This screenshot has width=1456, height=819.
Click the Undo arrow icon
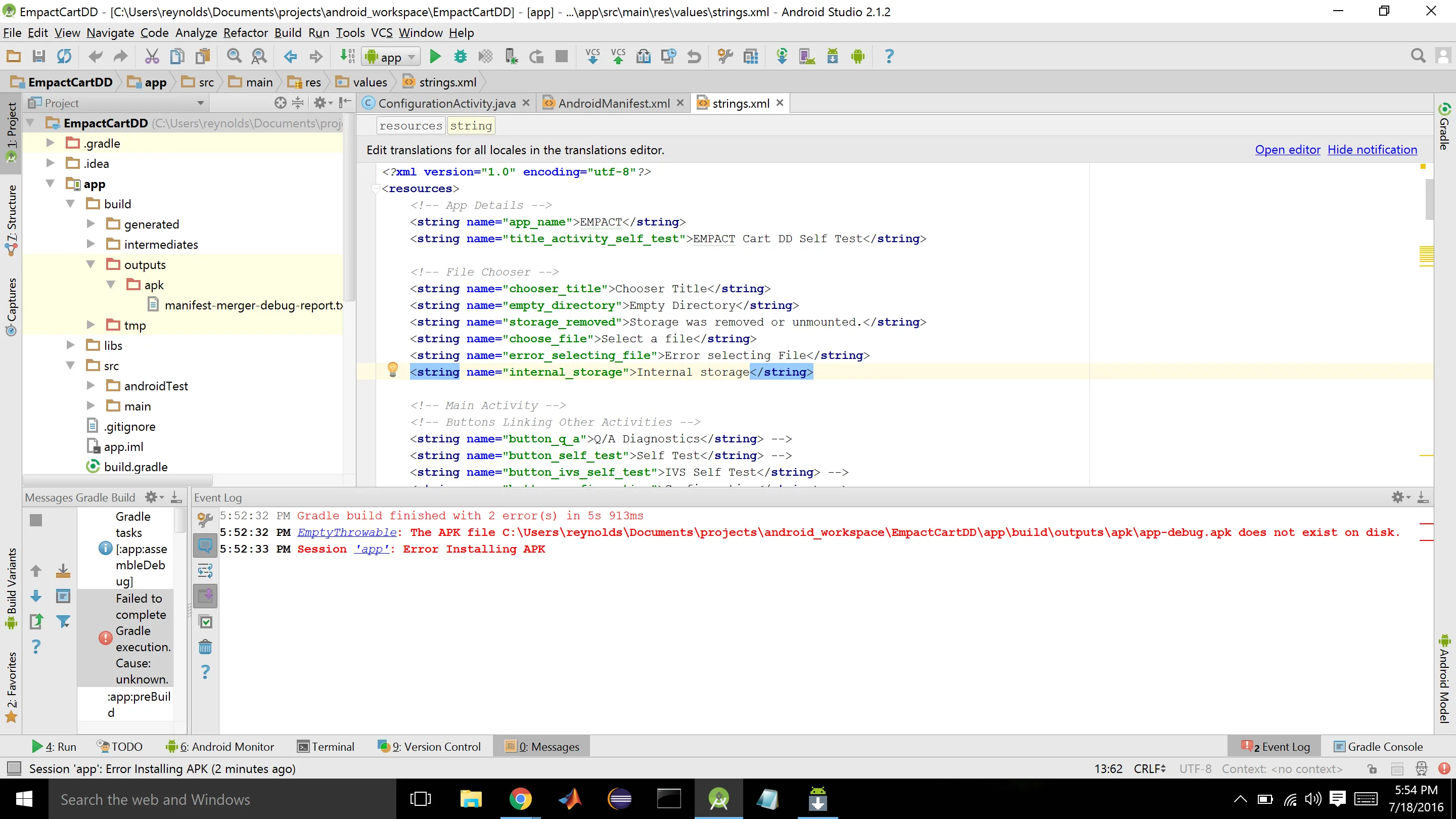coord(96,56)
